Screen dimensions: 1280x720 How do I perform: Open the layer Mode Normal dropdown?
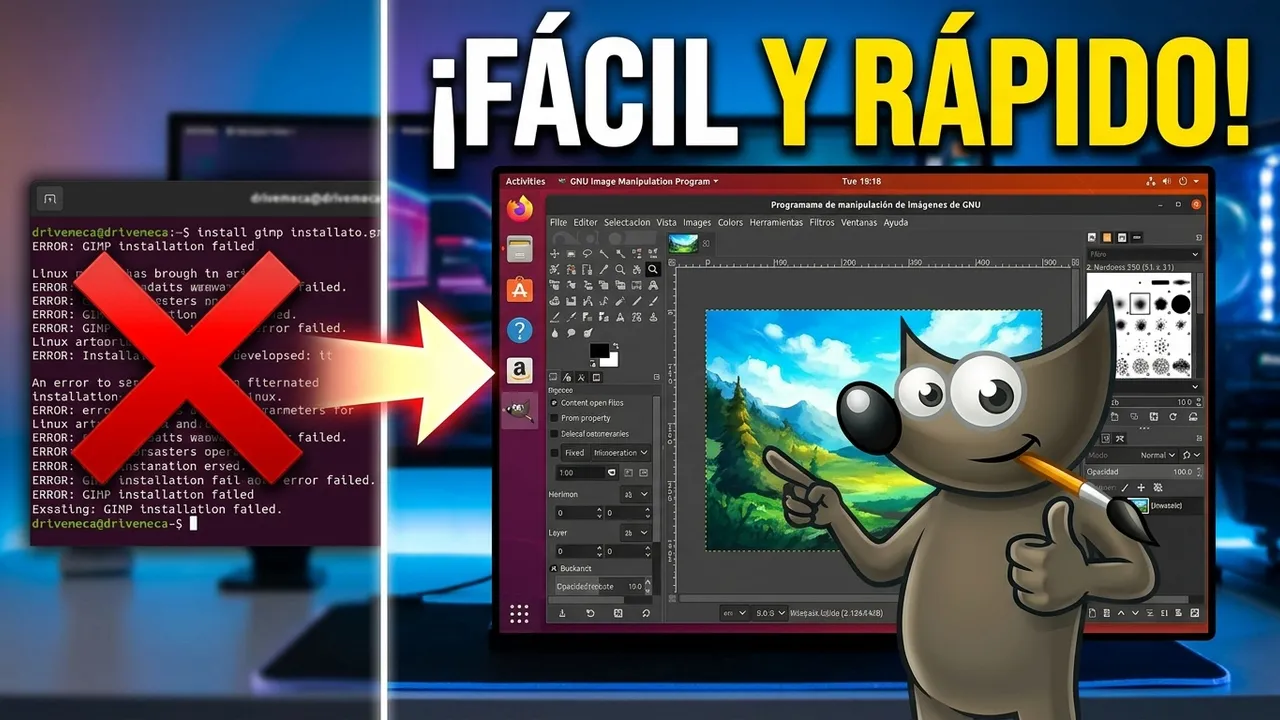pos(1158,455)
